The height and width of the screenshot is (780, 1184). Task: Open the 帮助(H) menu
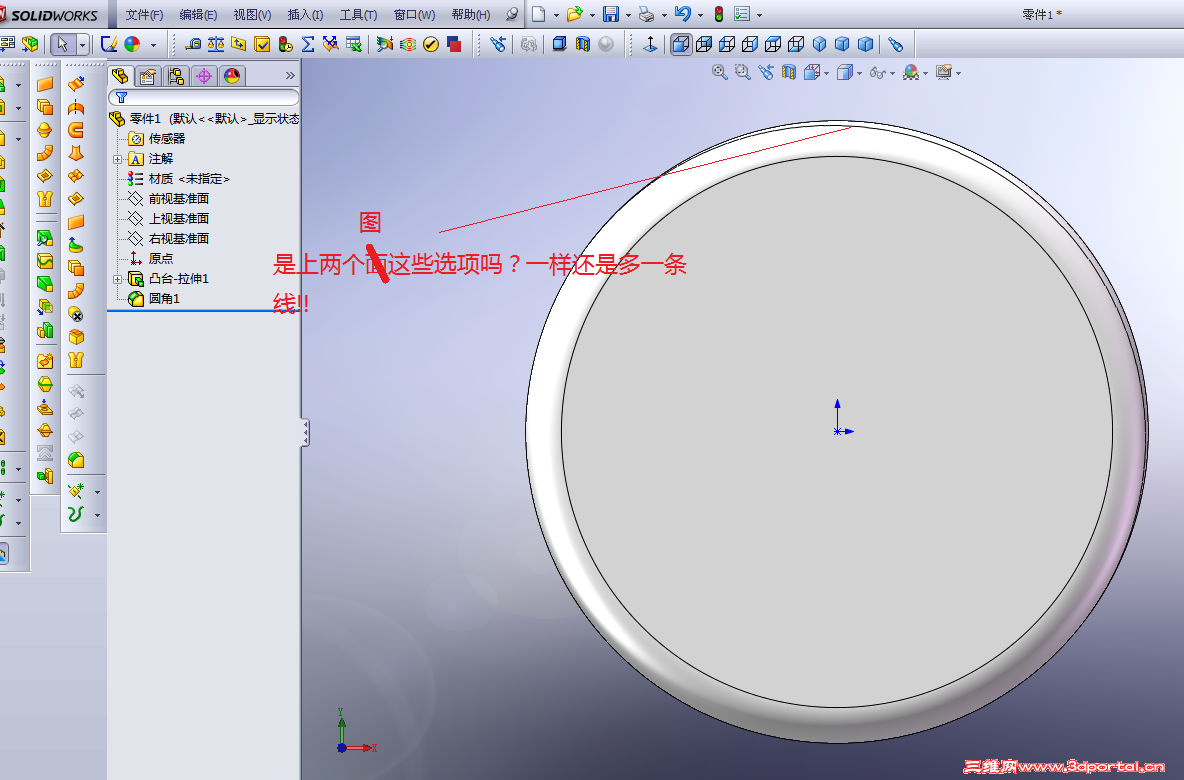tap(471, 14)
